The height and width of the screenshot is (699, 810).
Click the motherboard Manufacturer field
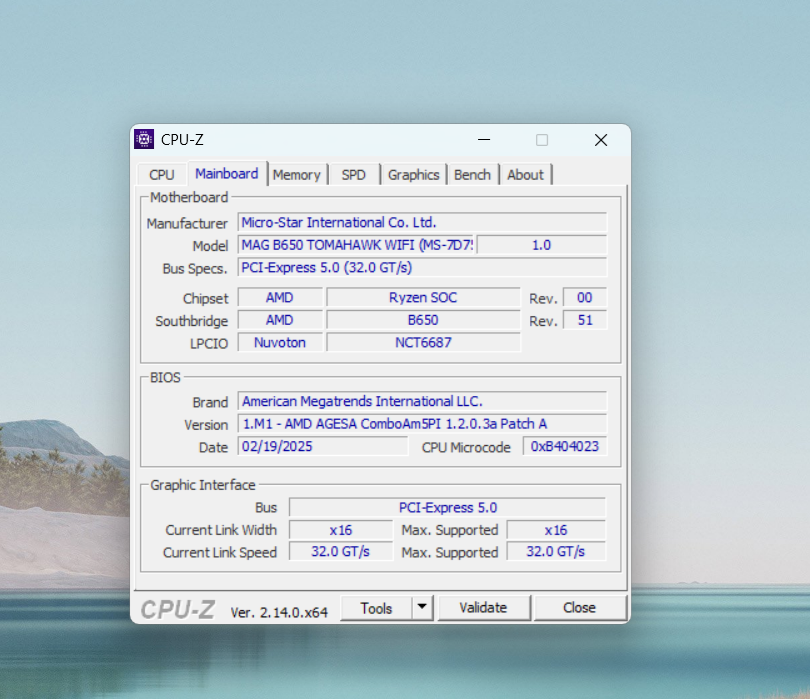point(421,222)
